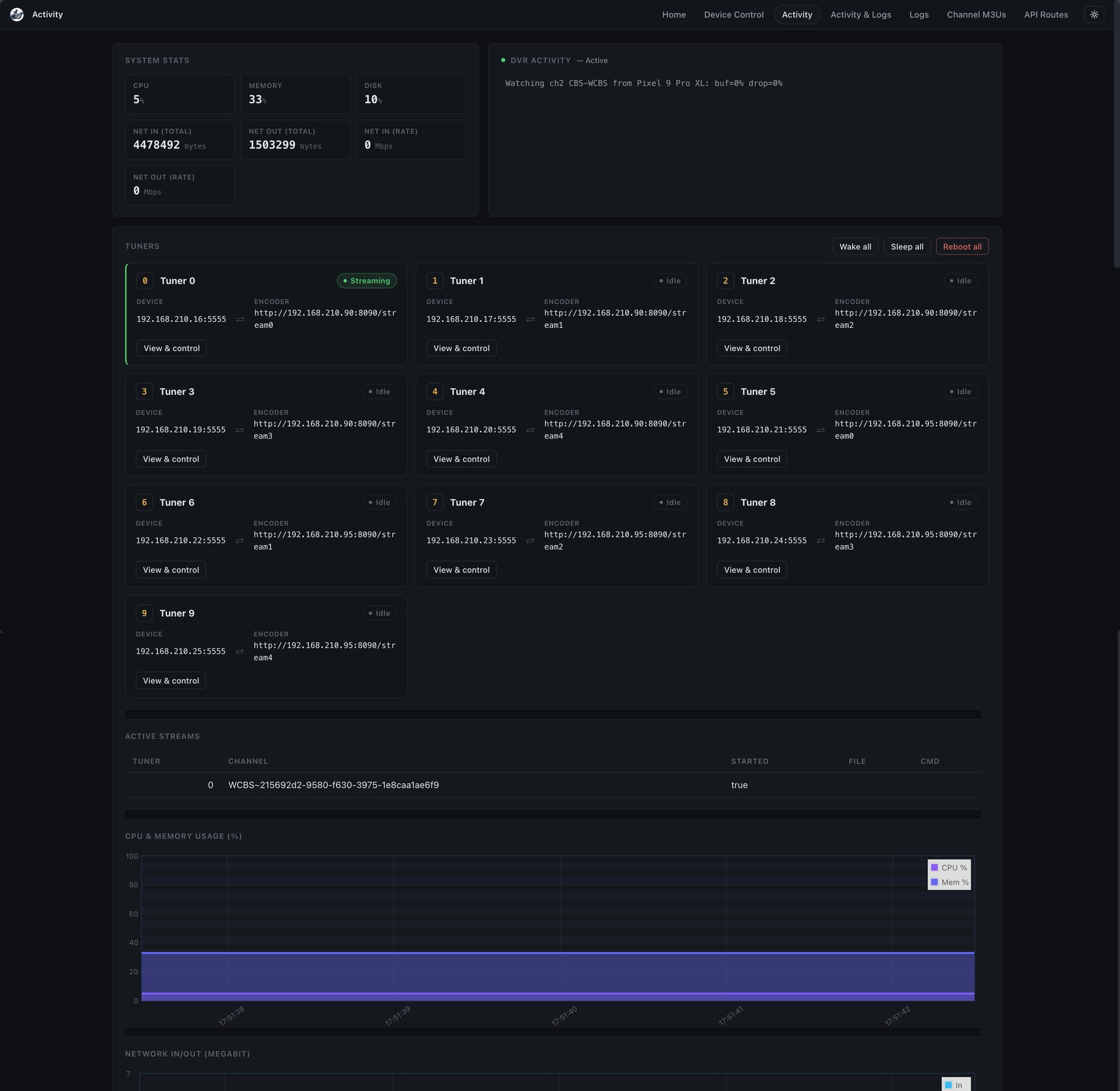Click the number 5 badge of Tuner 5

725,391
